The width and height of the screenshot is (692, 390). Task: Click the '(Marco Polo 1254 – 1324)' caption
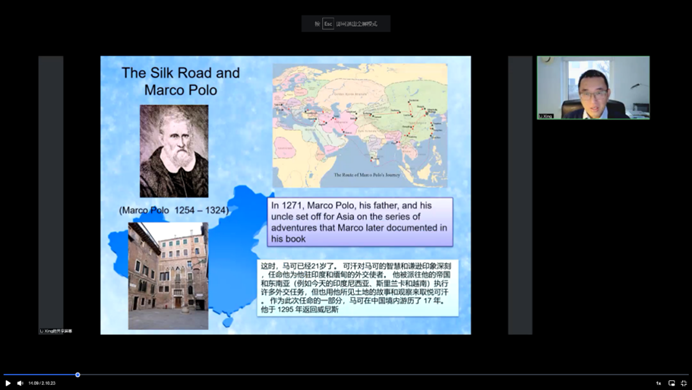[x=174, y=210]
